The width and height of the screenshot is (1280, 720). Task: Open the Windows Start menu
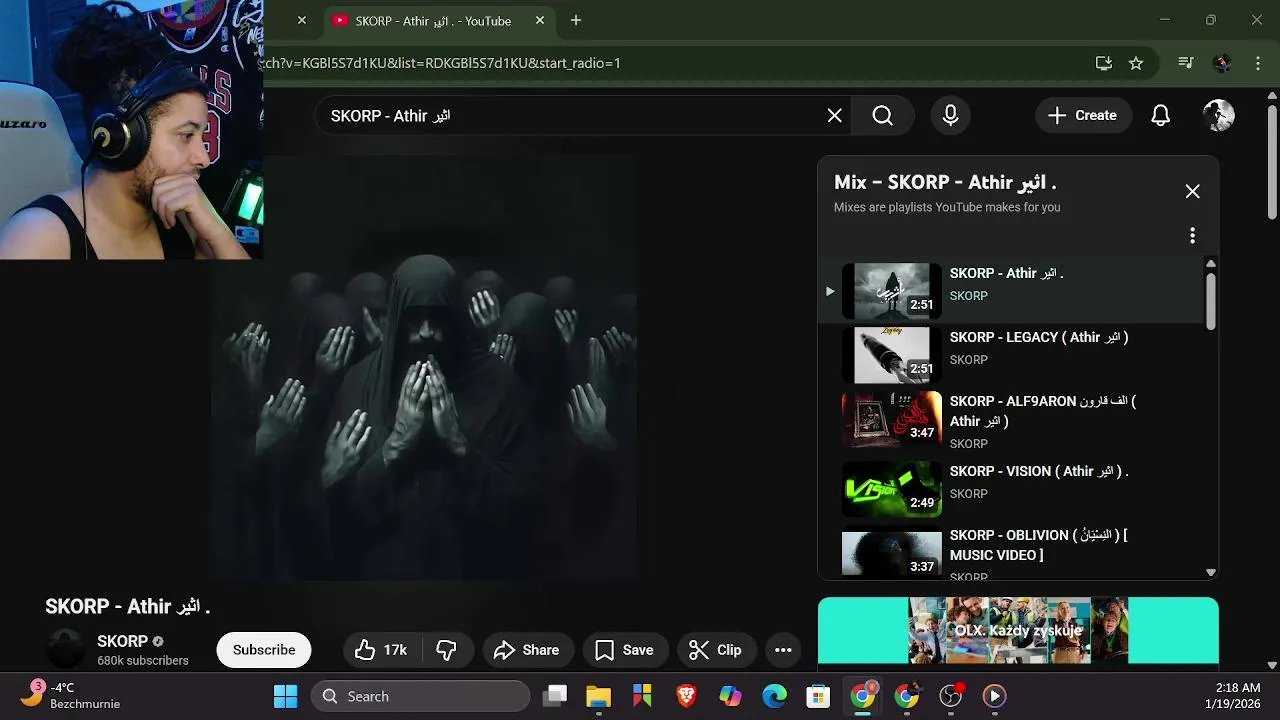click(x=285, y=696)
